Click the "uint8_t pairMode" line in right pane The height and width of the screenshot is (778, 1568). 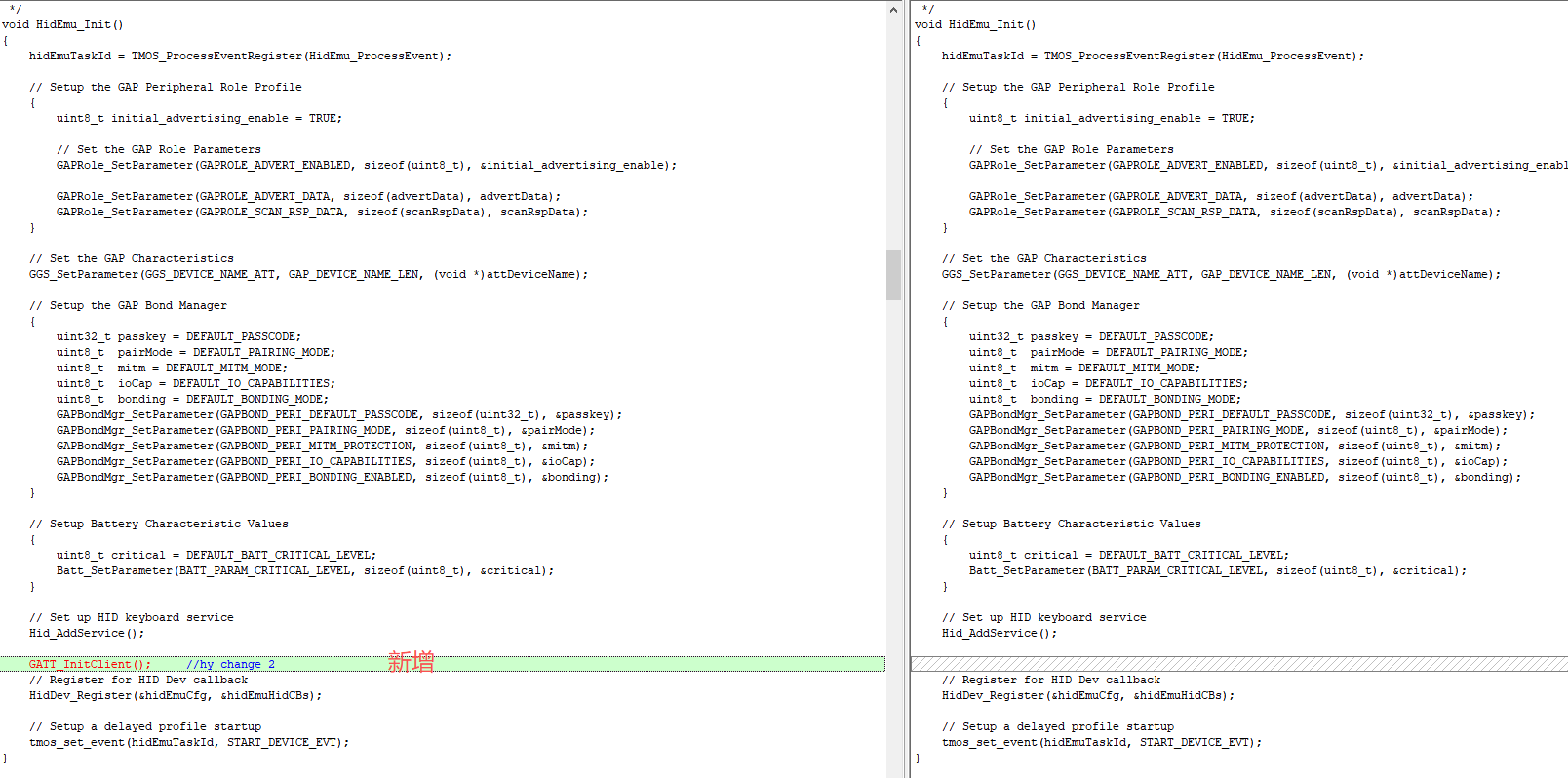click(x=1108, y=352)
